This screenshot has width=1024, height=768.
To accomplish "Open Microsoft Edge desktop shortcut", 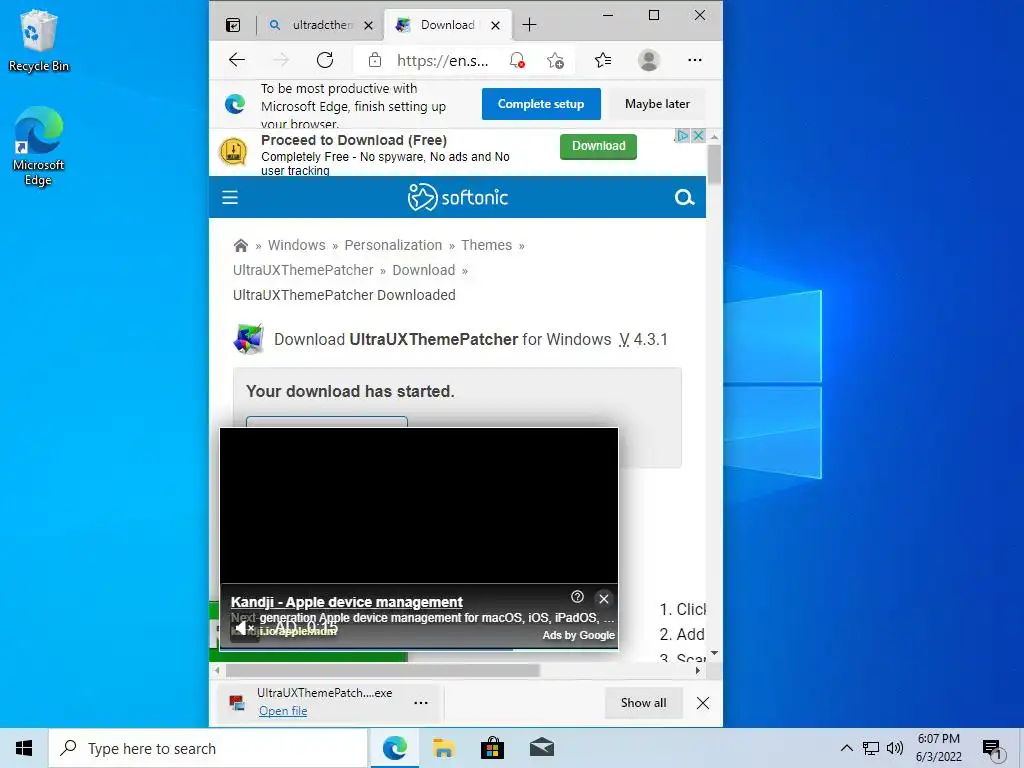I will click(x=39, y=146).
